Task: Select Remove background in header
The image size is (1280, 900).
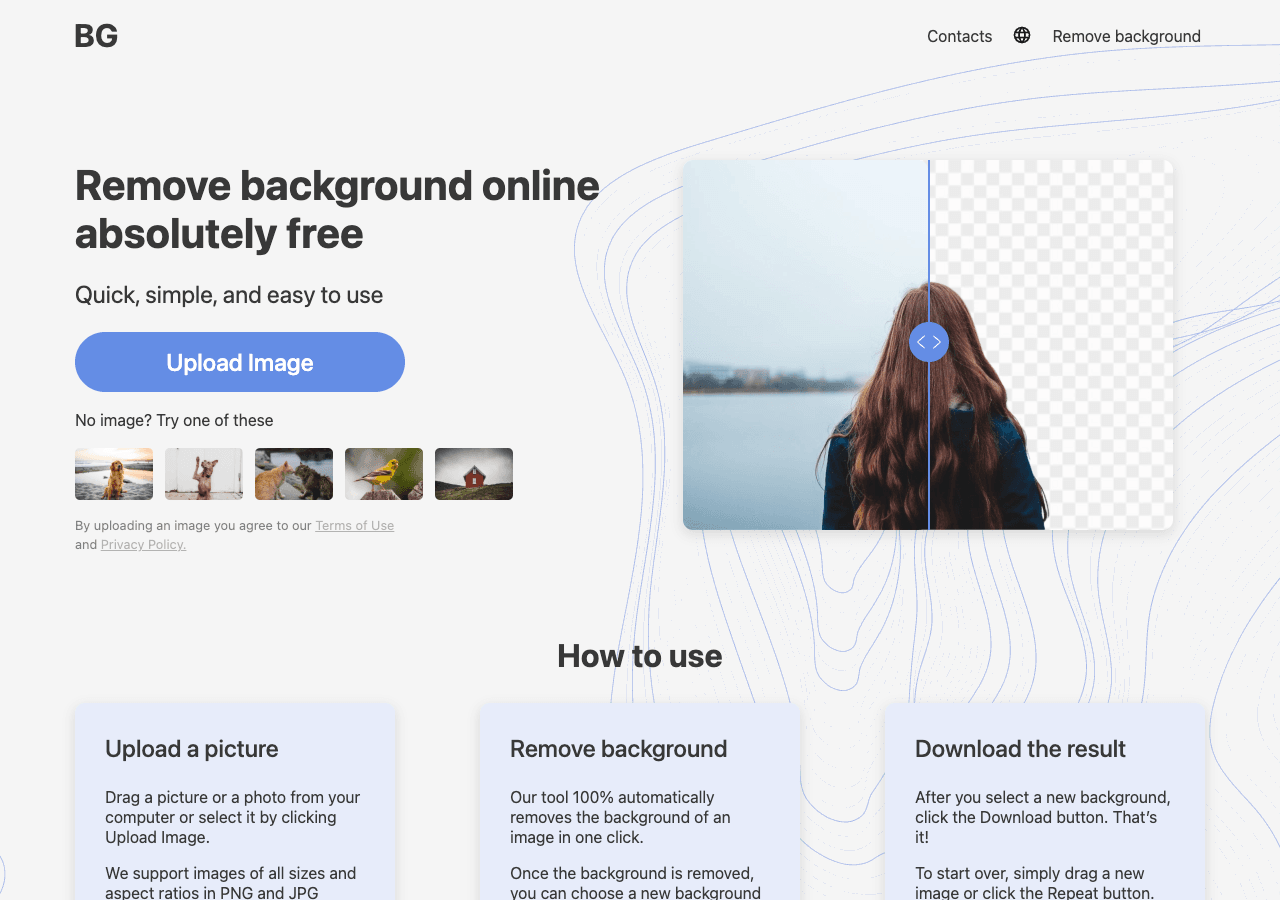Action: pos(1126,36)
